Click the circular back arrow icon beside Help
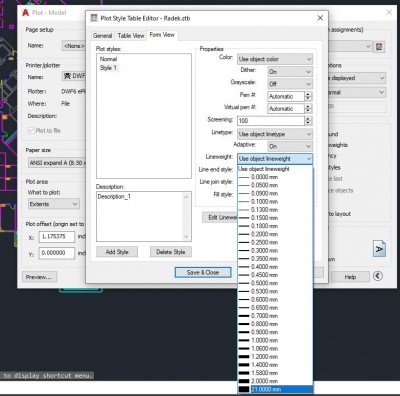The width and height of the screenshot is (400, 396). [x=378, y=276]
